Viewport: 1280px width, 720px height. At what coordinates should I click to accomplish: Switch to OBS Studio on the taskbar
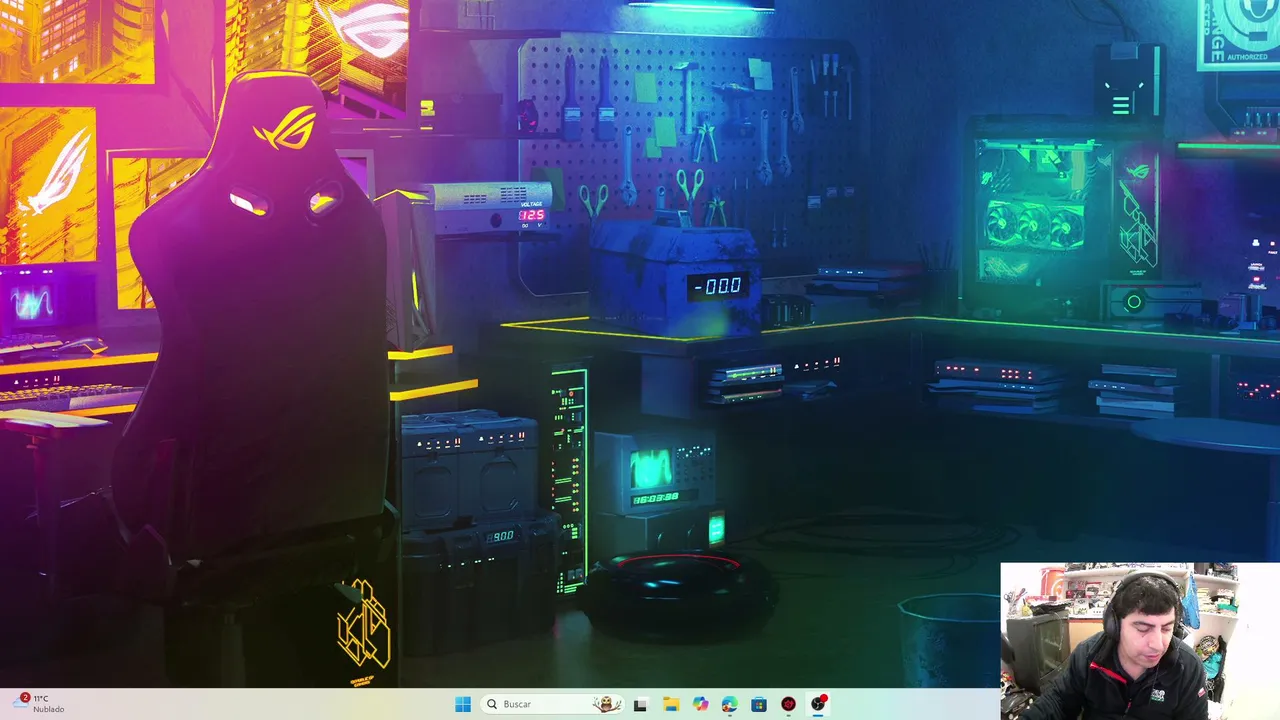[818, 704]
